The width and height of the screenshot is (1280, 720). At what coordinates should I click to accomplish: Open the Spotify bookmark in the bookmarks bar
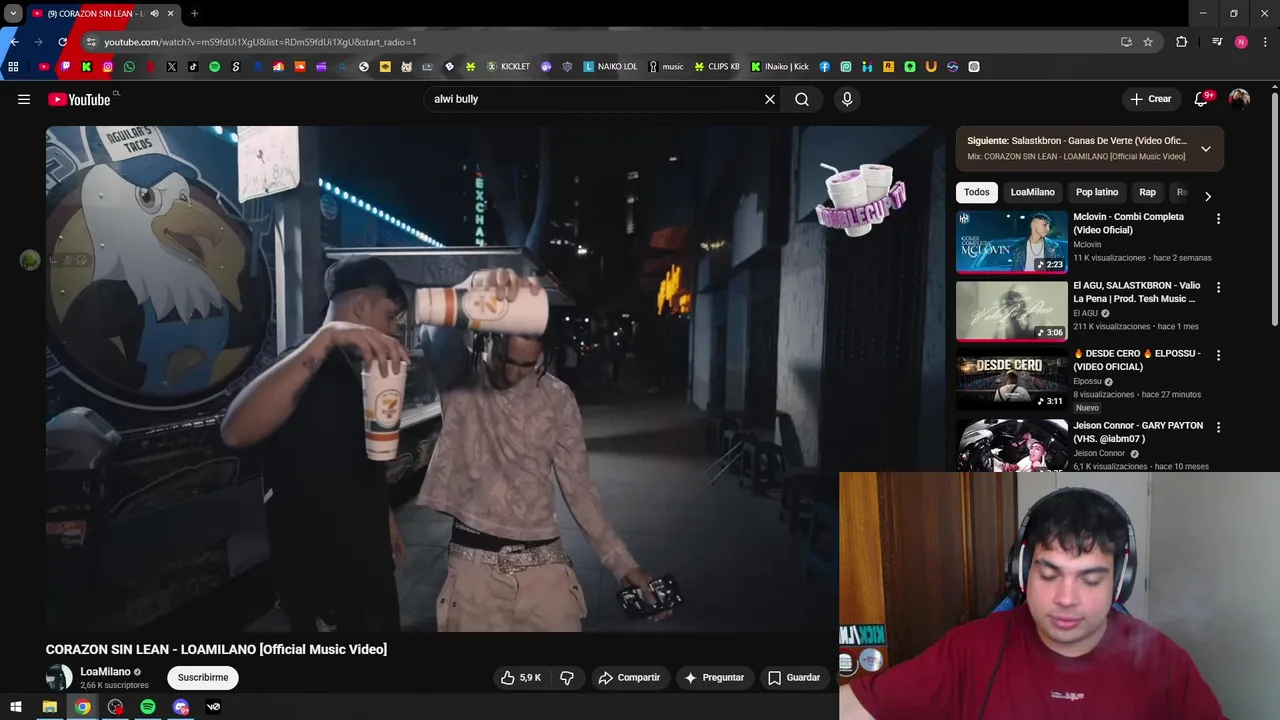click(214, 67)
